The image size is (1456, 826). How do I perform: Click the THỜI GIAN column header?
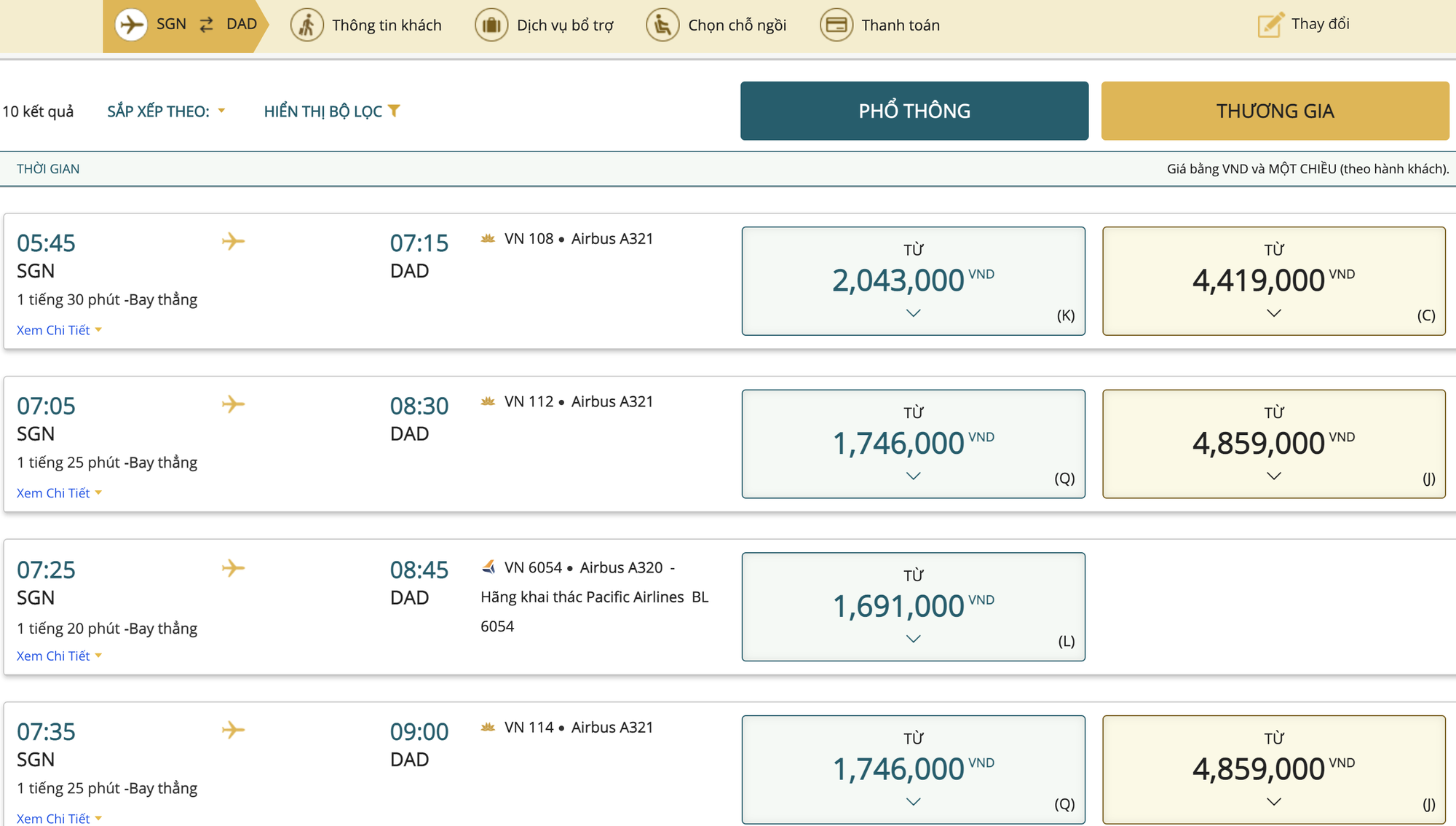tap(48, 169)
